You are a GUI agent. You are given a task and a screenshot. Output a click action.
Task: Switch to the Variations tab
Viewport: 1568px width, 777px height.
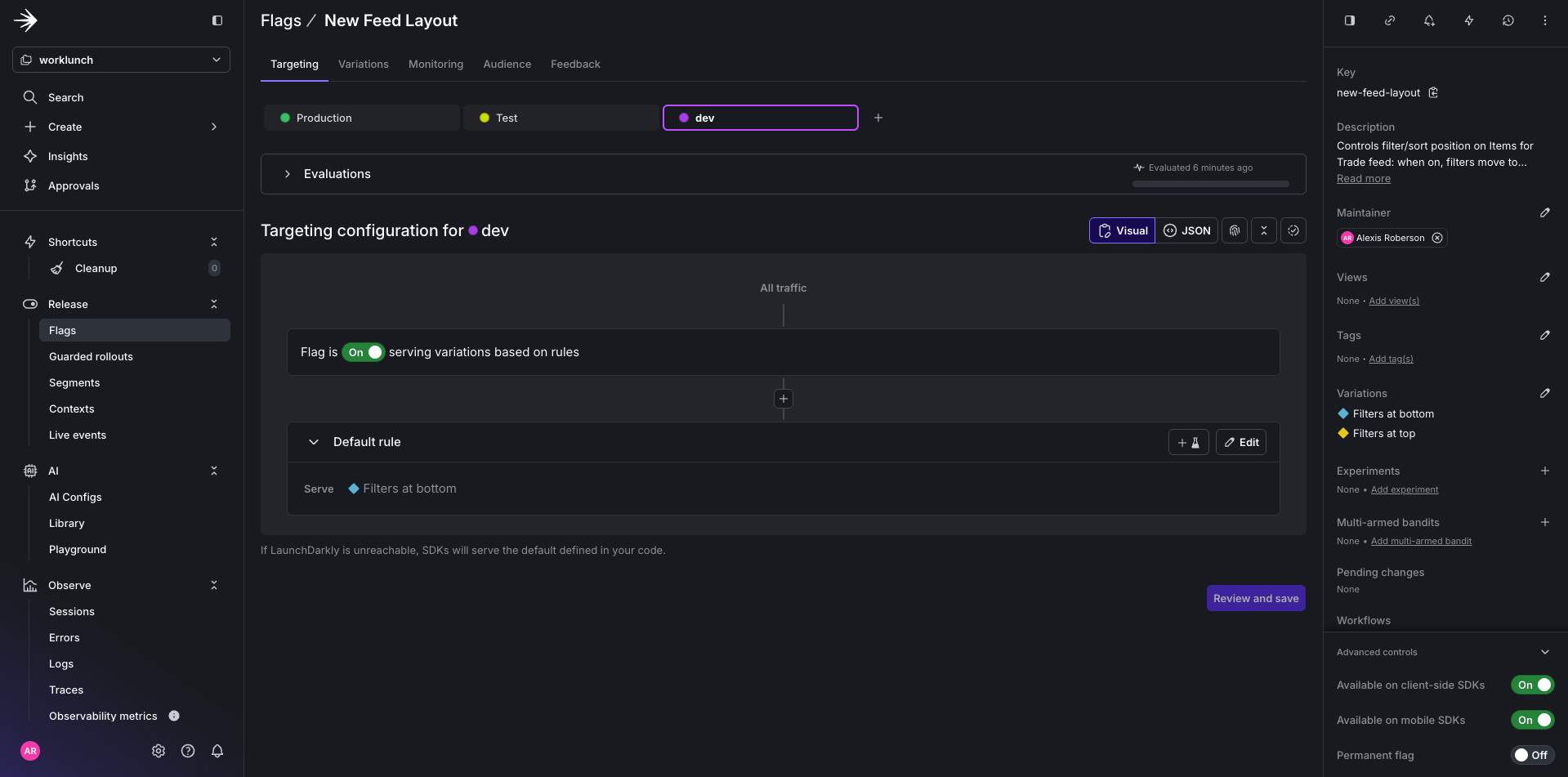pyautogui.click(x=363, y=64)
